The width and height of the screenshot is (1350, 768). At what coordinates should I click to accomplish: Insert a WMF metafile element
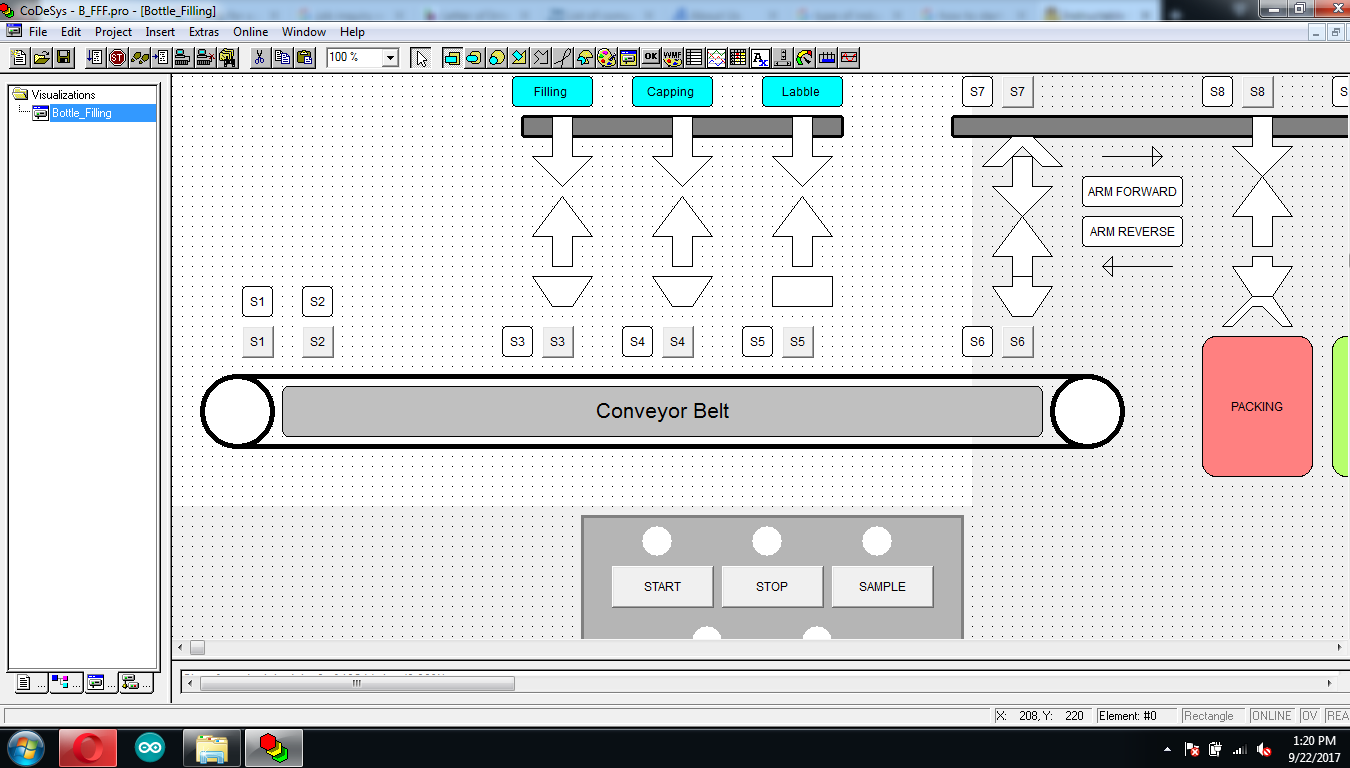(671, 57)
